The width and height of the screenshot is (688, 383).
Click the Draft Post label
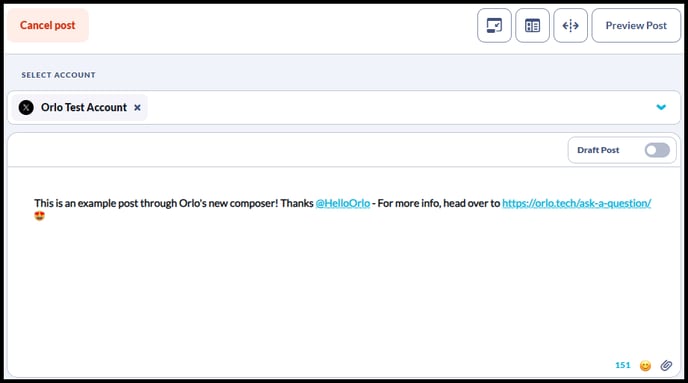pos(598,150)
